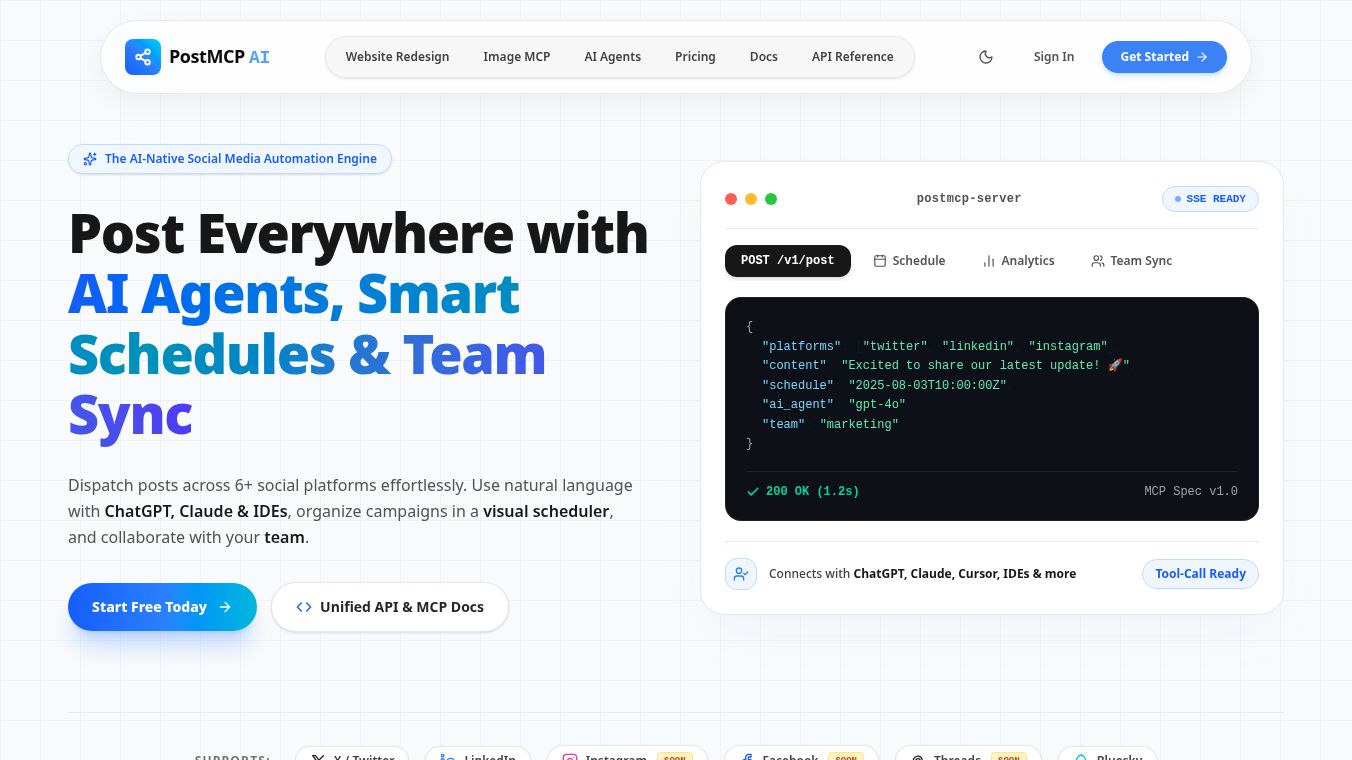Image resolution: width=1352 pixels, height=760 pixels.
Task: Click the Get Started button
Action: pos(1164,57)
